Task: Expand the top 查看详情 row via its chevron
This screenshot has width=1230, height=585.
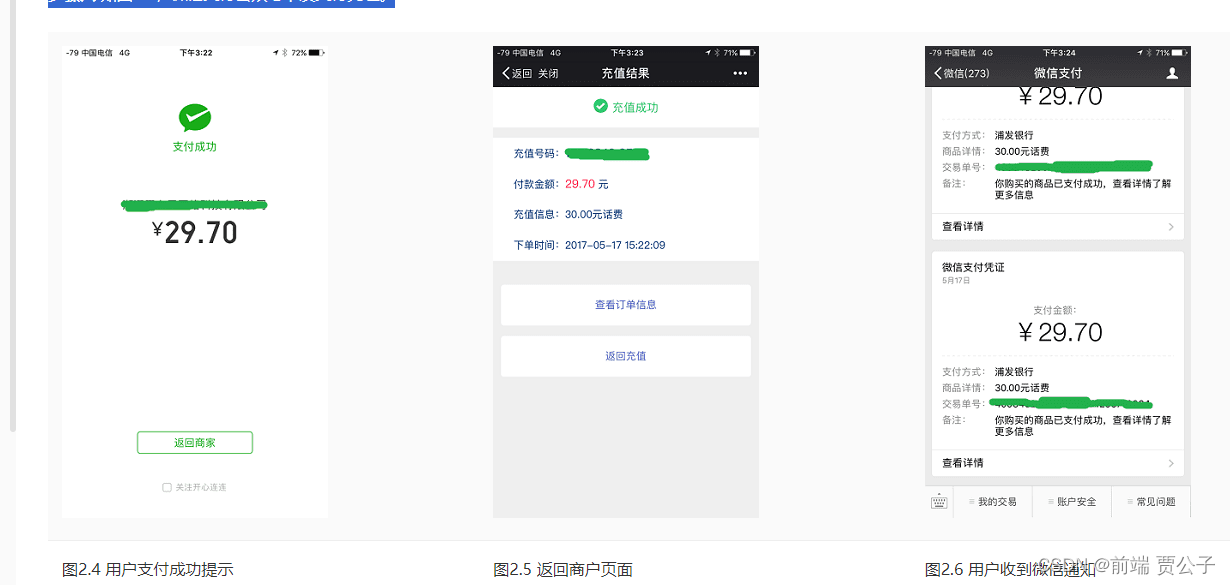Action: (x=1172, y=226)
